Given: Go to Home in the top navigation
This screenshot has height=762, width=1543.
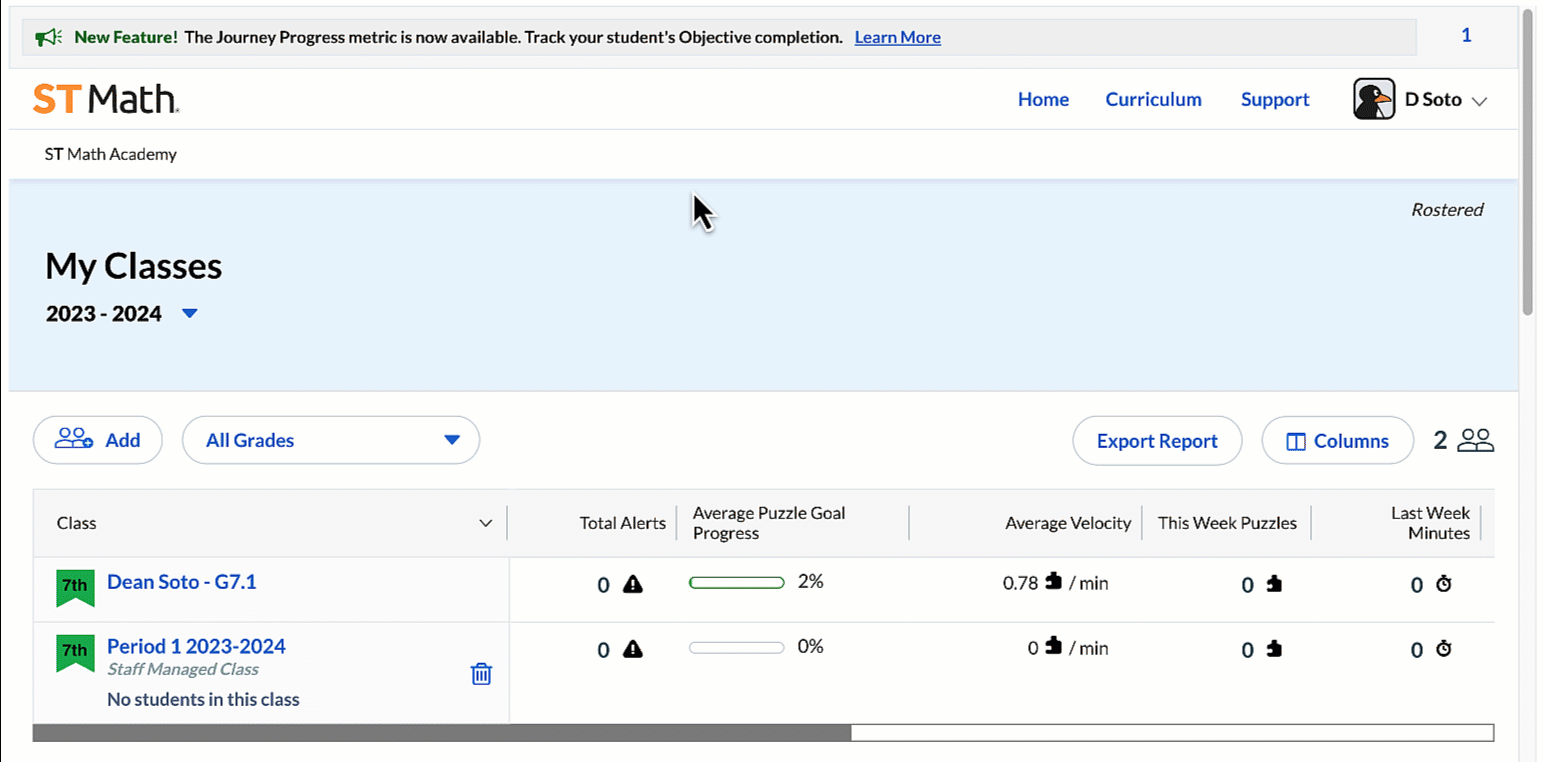Looking at the screenshot, I should coord(1043,99).
